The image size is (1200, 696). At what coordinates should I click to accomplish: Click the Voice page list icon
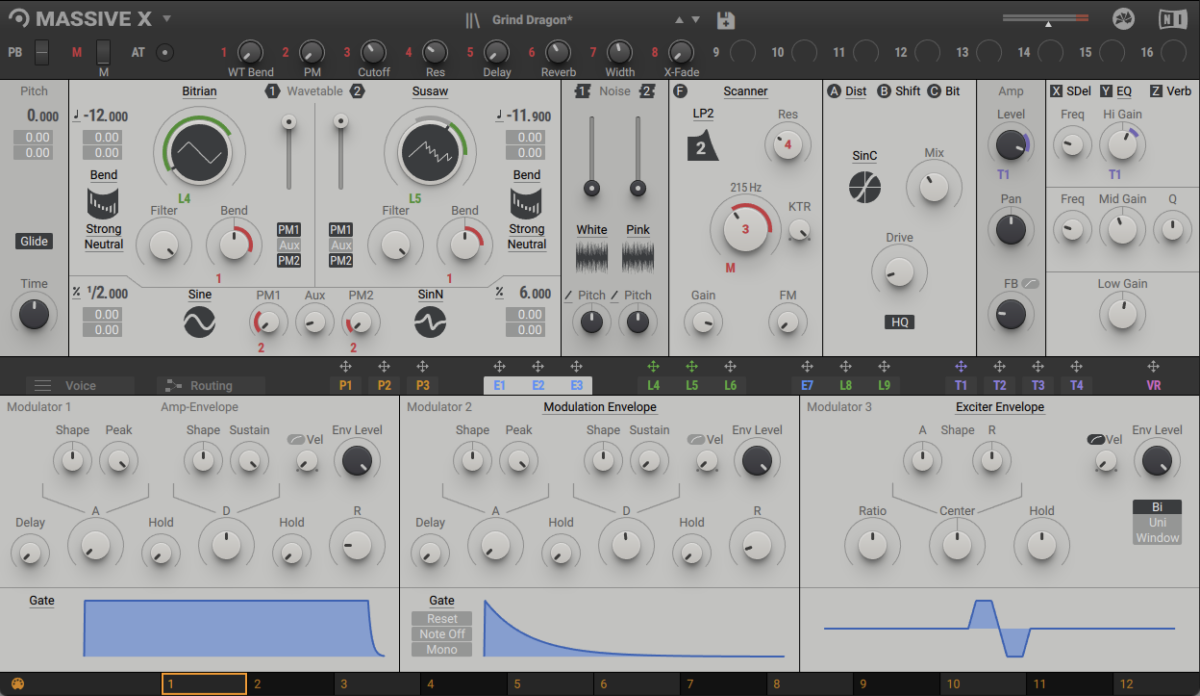[x=43, y=385]
